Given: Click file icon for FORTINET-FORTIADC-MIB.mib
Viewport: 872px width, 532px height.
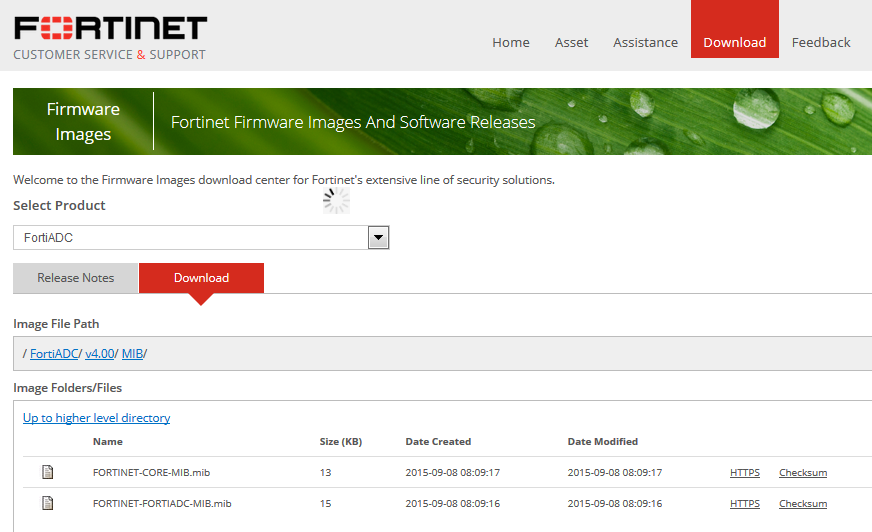Looking at the screenshot, I should click(x=48, y=503).
